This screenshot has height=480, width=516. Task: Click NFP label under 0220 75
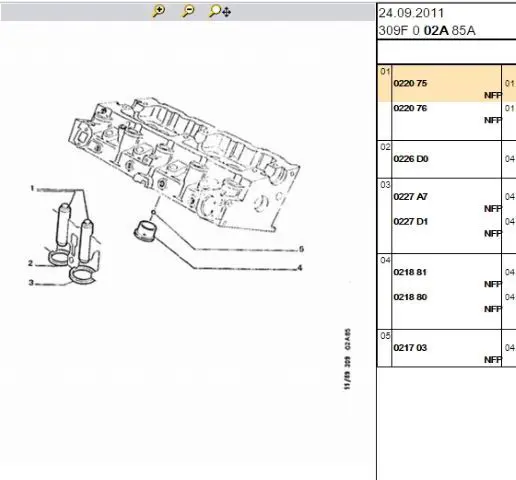pyautogui.click(x=493, y=96)
